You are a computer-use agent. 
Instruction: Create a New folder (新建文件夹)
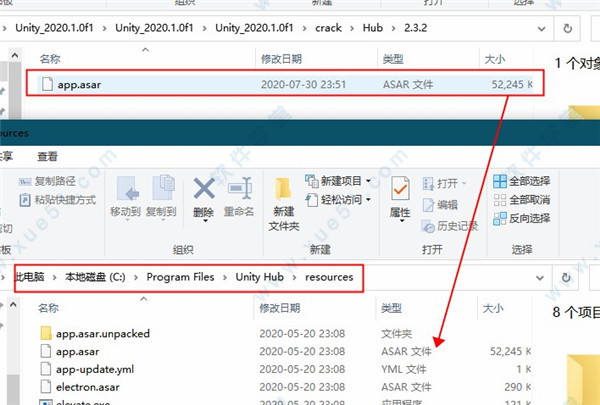284,204
